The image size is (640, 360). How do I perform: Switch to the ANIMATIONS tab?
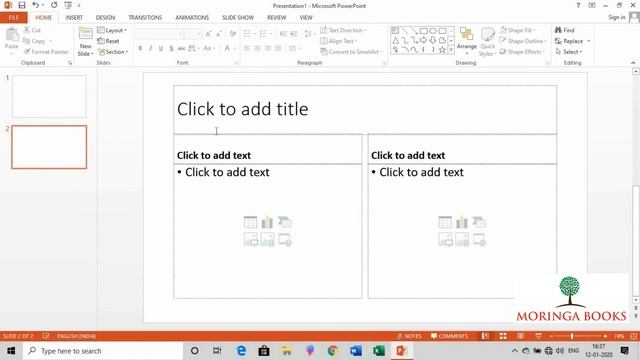click(x=192, y=18)
